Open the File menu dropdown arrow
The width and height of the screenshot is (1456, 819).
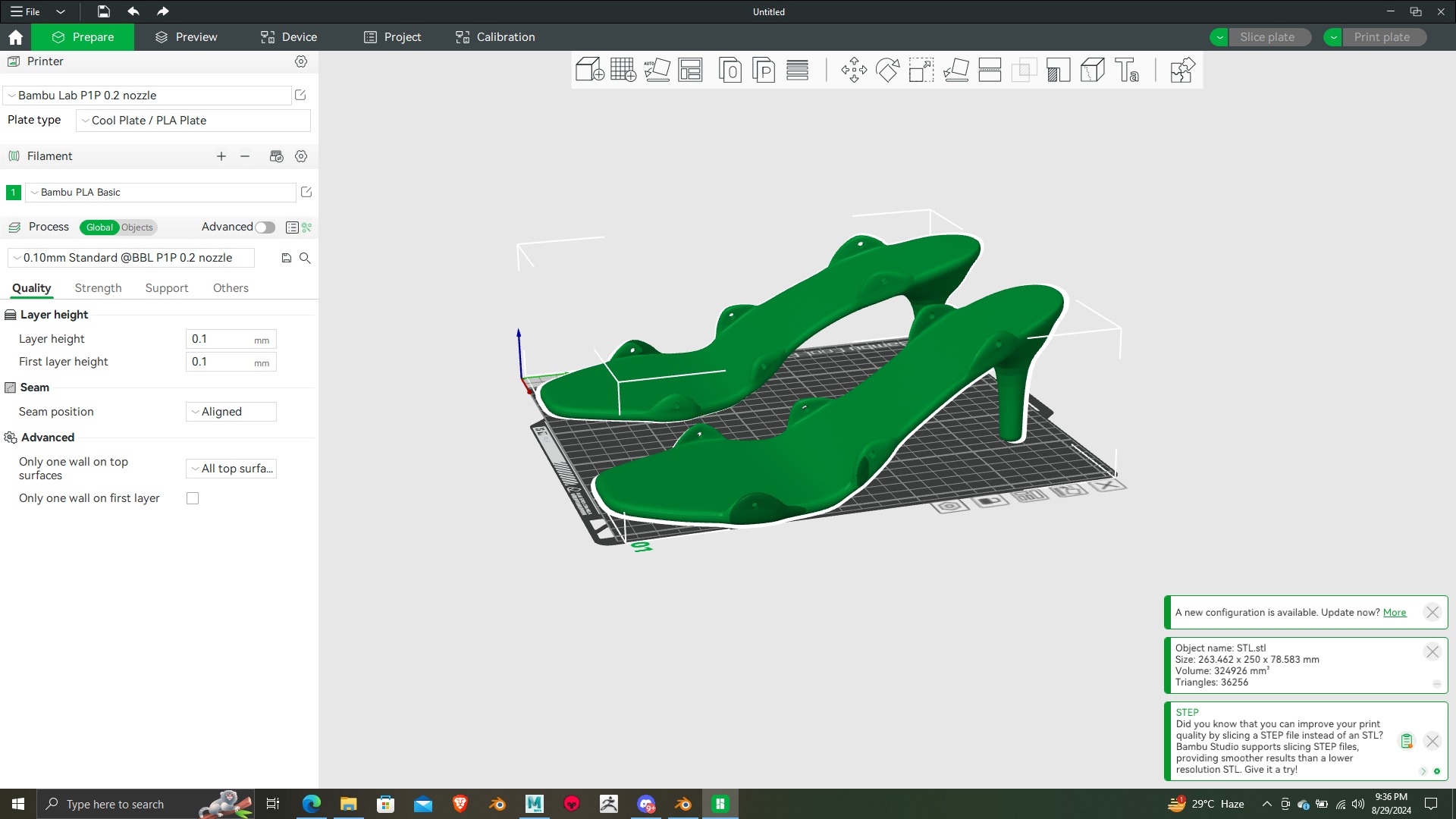point(61,12)
